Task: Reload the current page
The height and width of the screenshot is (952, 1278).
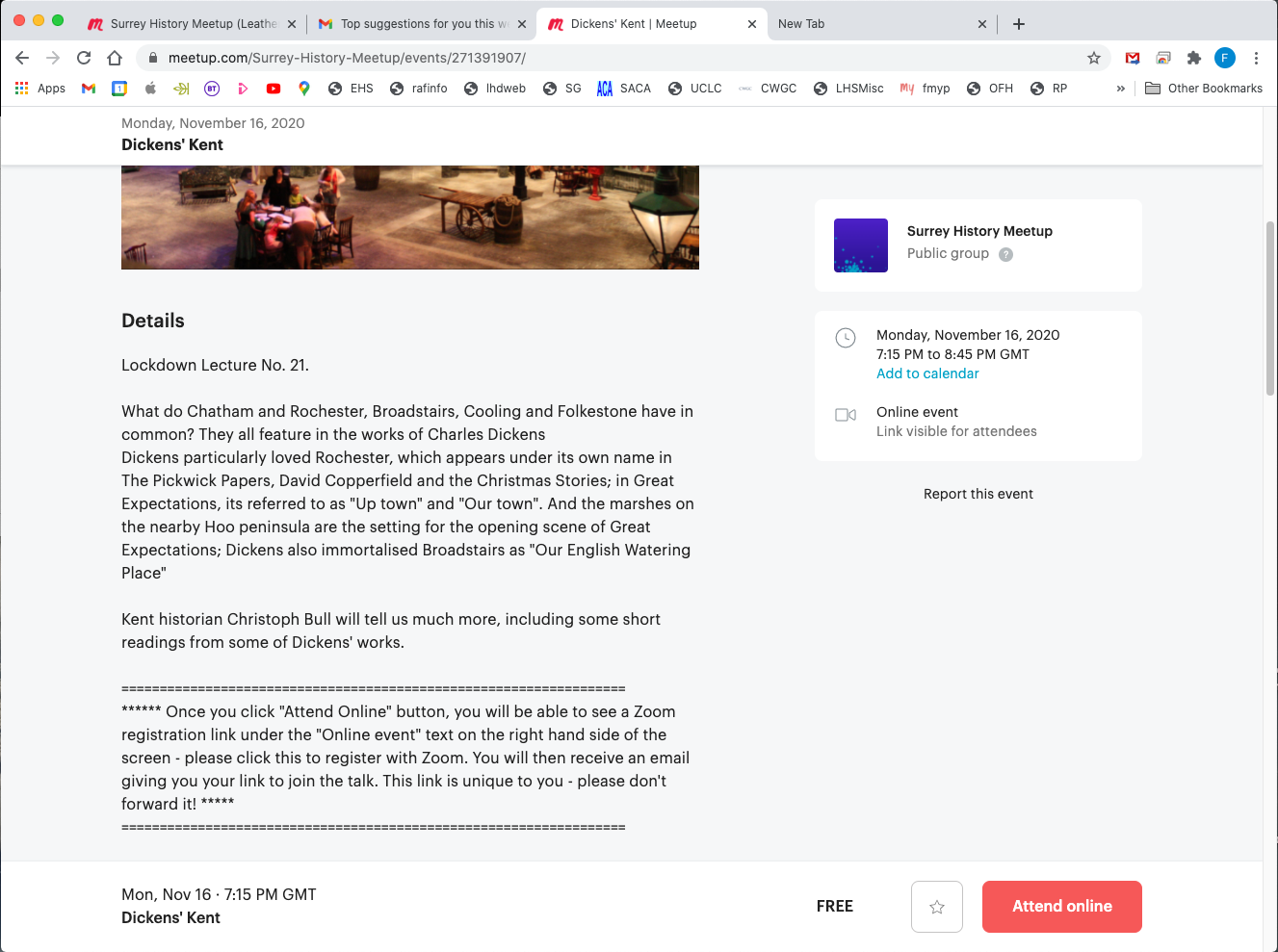Action: click(x=84, y=58)
